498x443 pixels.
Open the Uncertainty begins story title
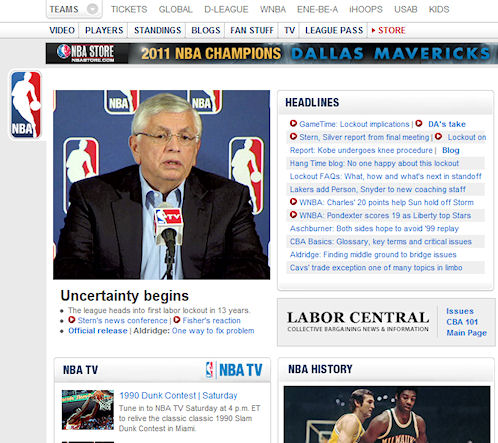click(x=125, y=296)
